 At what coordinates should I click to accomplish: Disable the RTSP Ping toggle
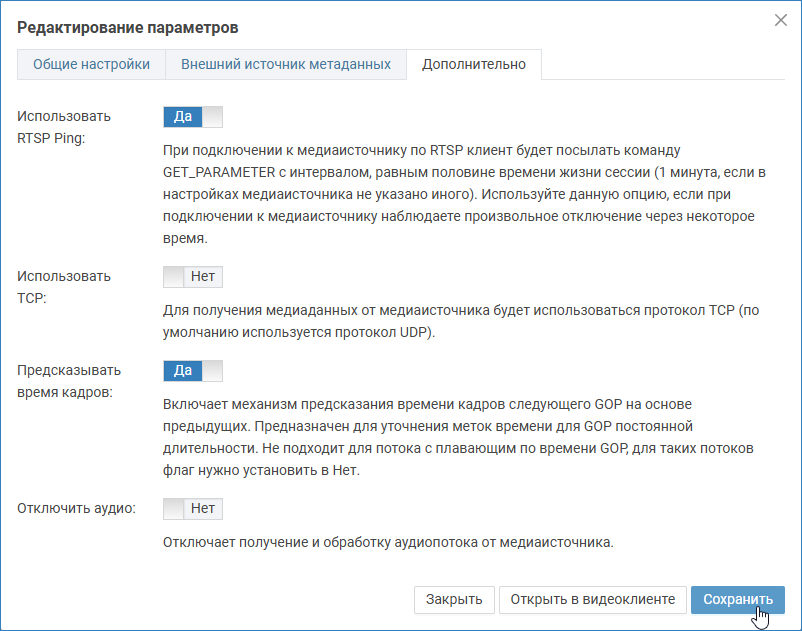193,117
